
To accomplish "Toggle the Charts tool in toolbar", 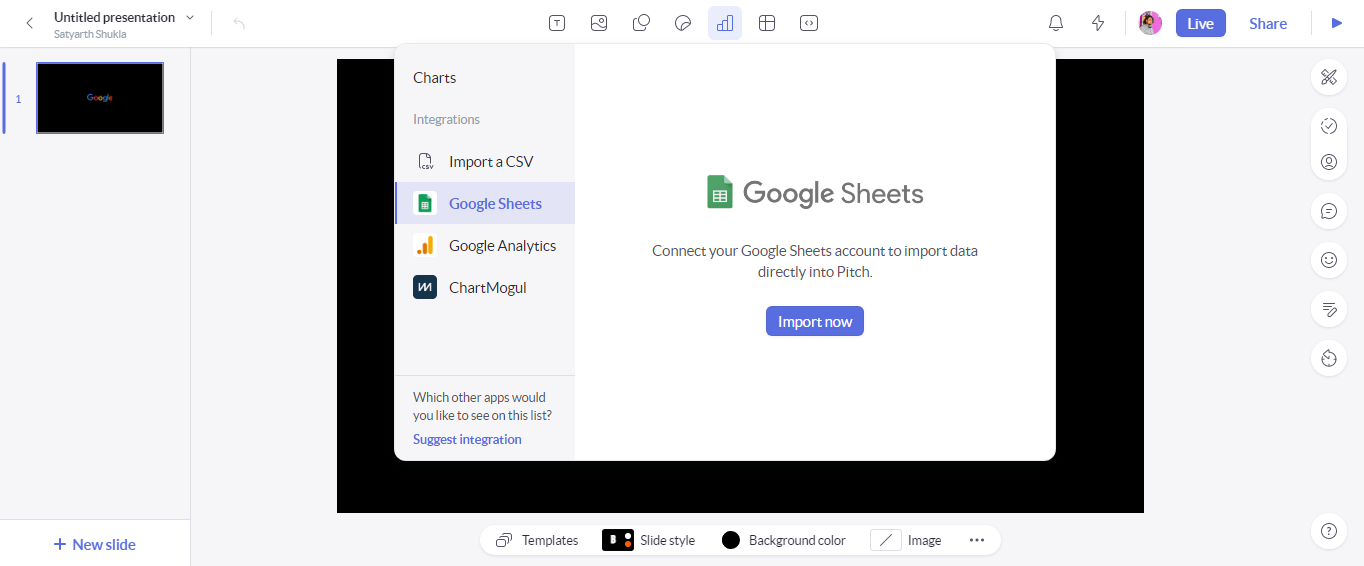I will coord(725,23).
